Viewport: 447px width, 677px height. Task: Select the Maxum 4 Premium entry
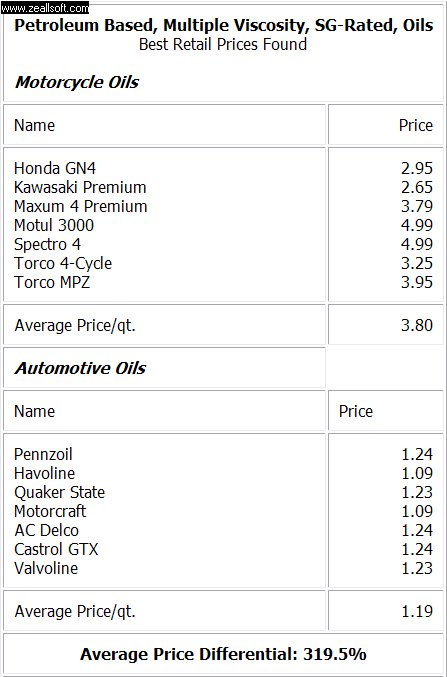(81, 206)
